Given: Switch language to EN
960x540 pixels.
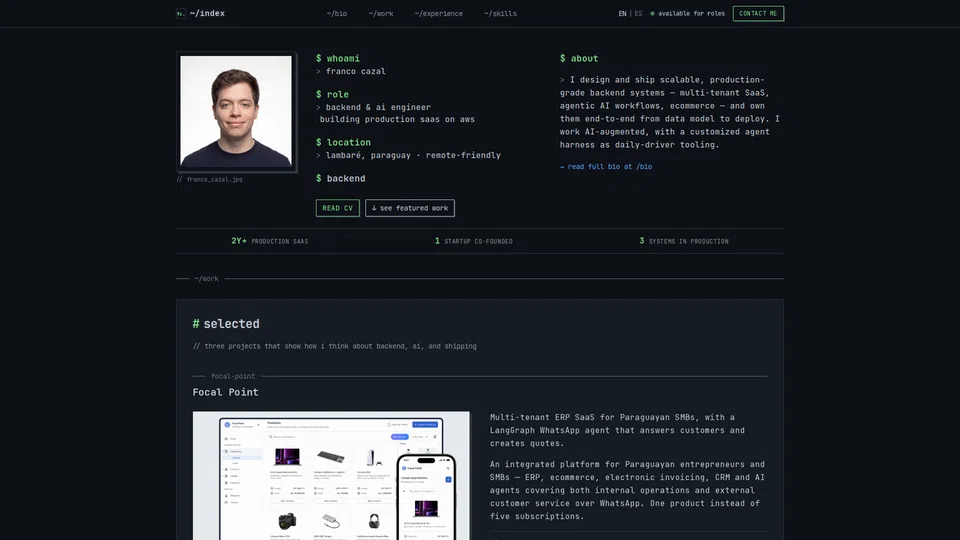Looking at the screenshot, I should [622, 13].
